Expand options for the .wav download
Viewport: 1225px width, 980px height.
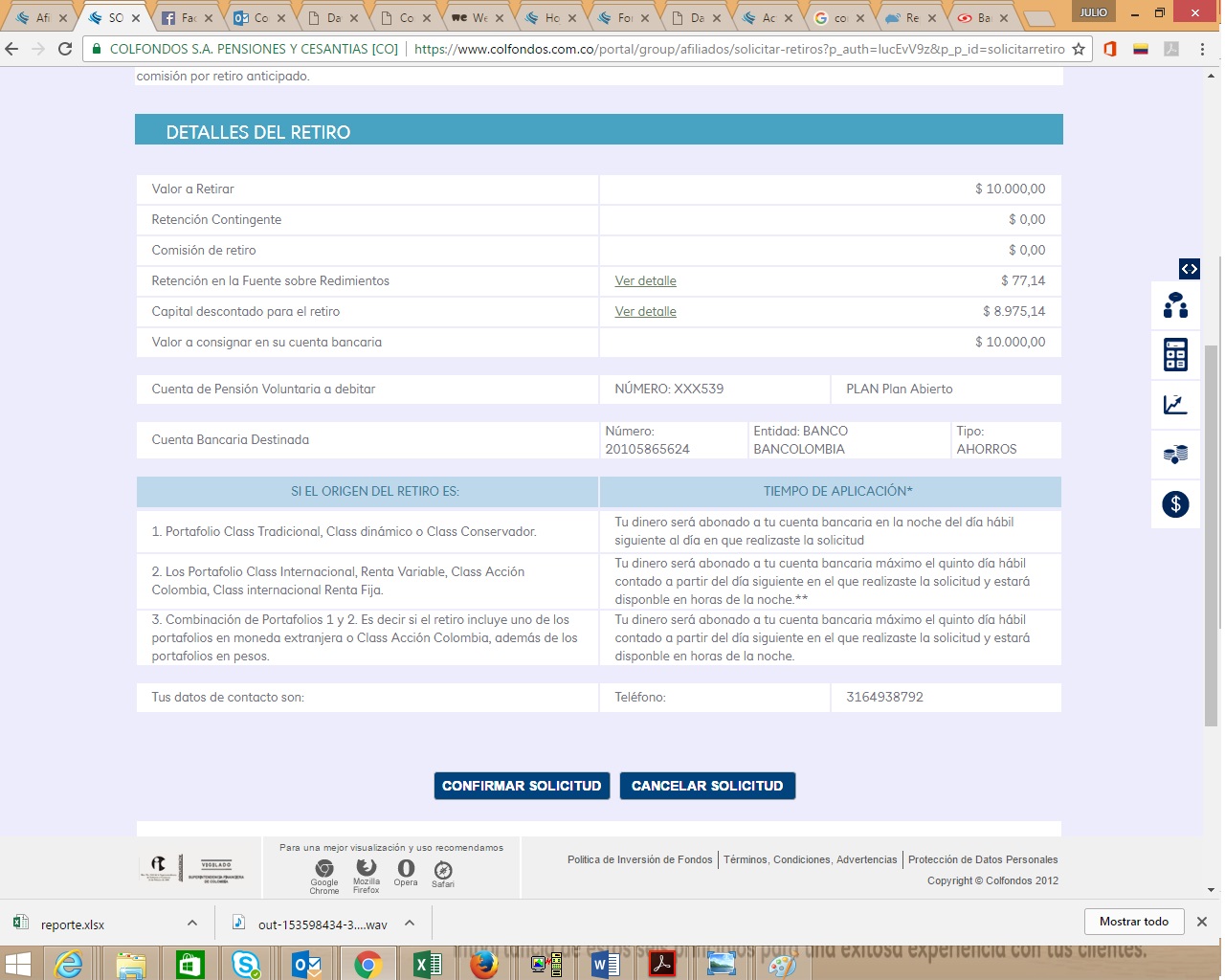[410, 923]
